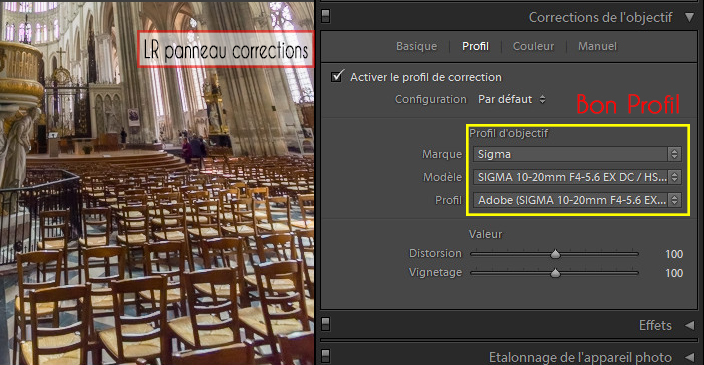
Task: Click the Configuration label
Action: [x=431, y=99]
